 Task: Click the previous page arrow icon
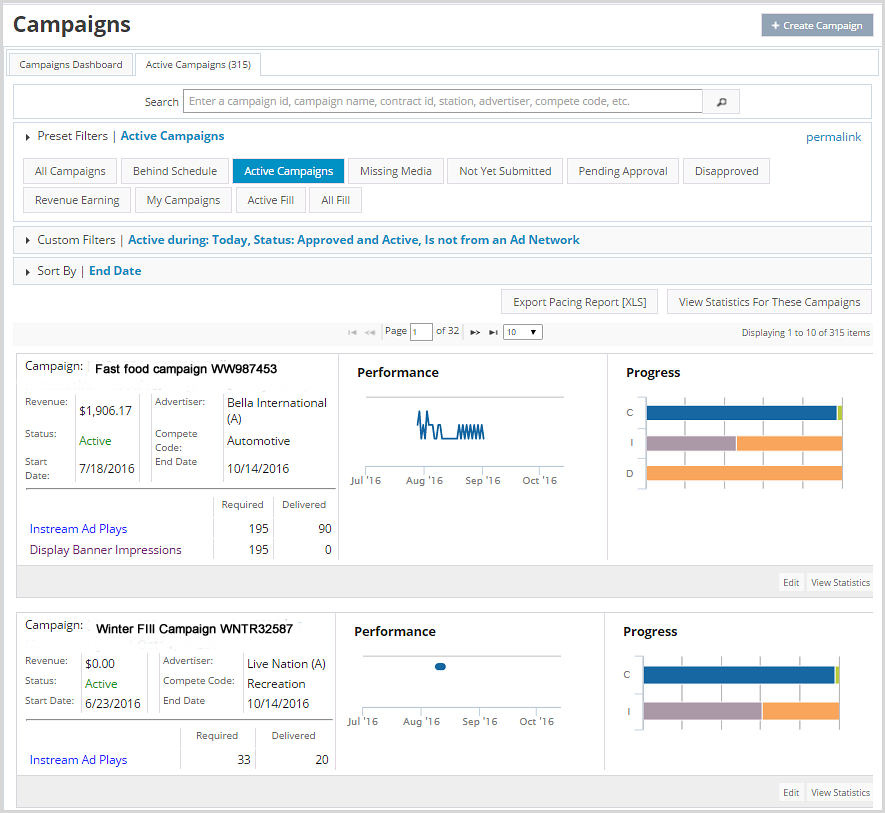(x=368, y=332)
